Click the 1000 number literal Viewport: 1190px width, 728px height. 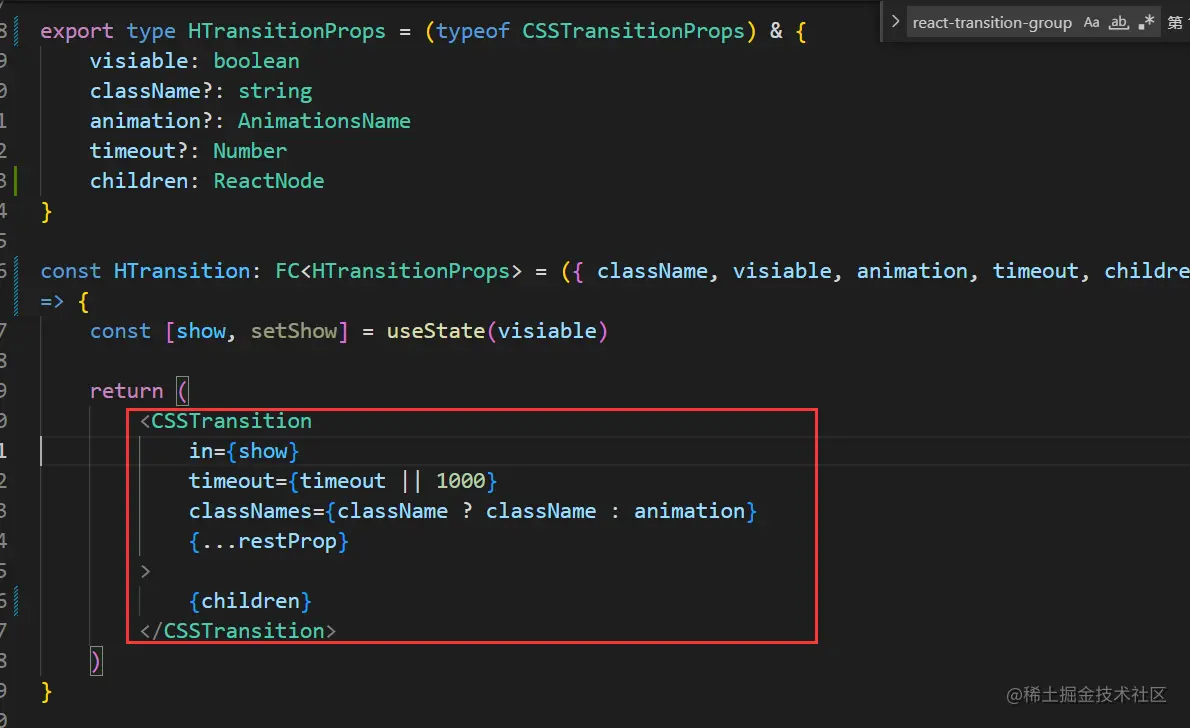(460, 481)
